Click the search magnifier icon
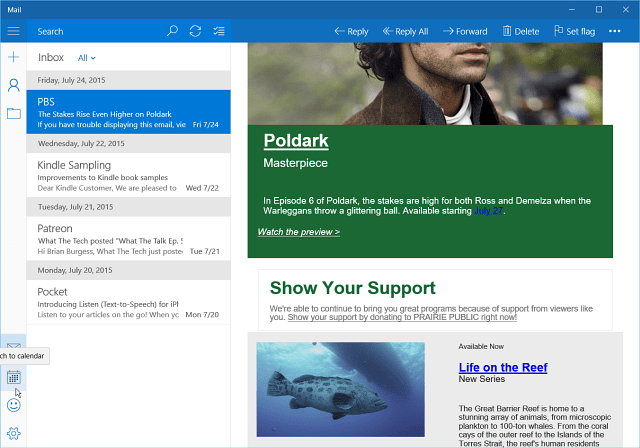Image resolution: width=640 pixels, height=448 pixels. [x=172, y=31]
